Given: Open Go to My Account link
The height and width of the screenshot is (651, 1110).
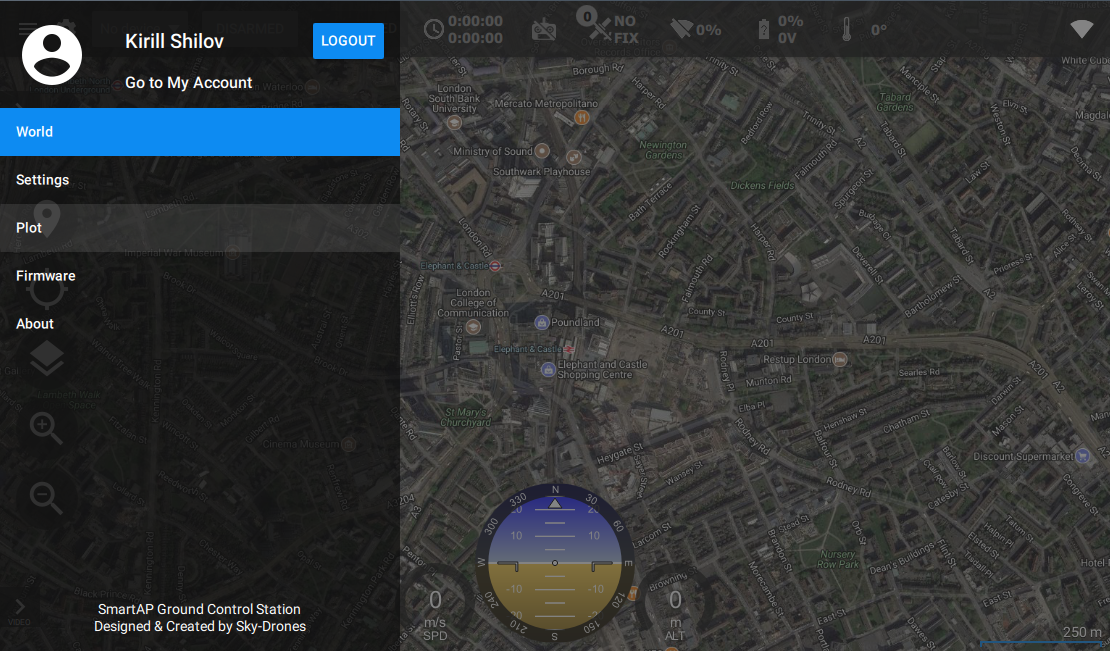Looking at the screenshot, I should coord(188,83).
